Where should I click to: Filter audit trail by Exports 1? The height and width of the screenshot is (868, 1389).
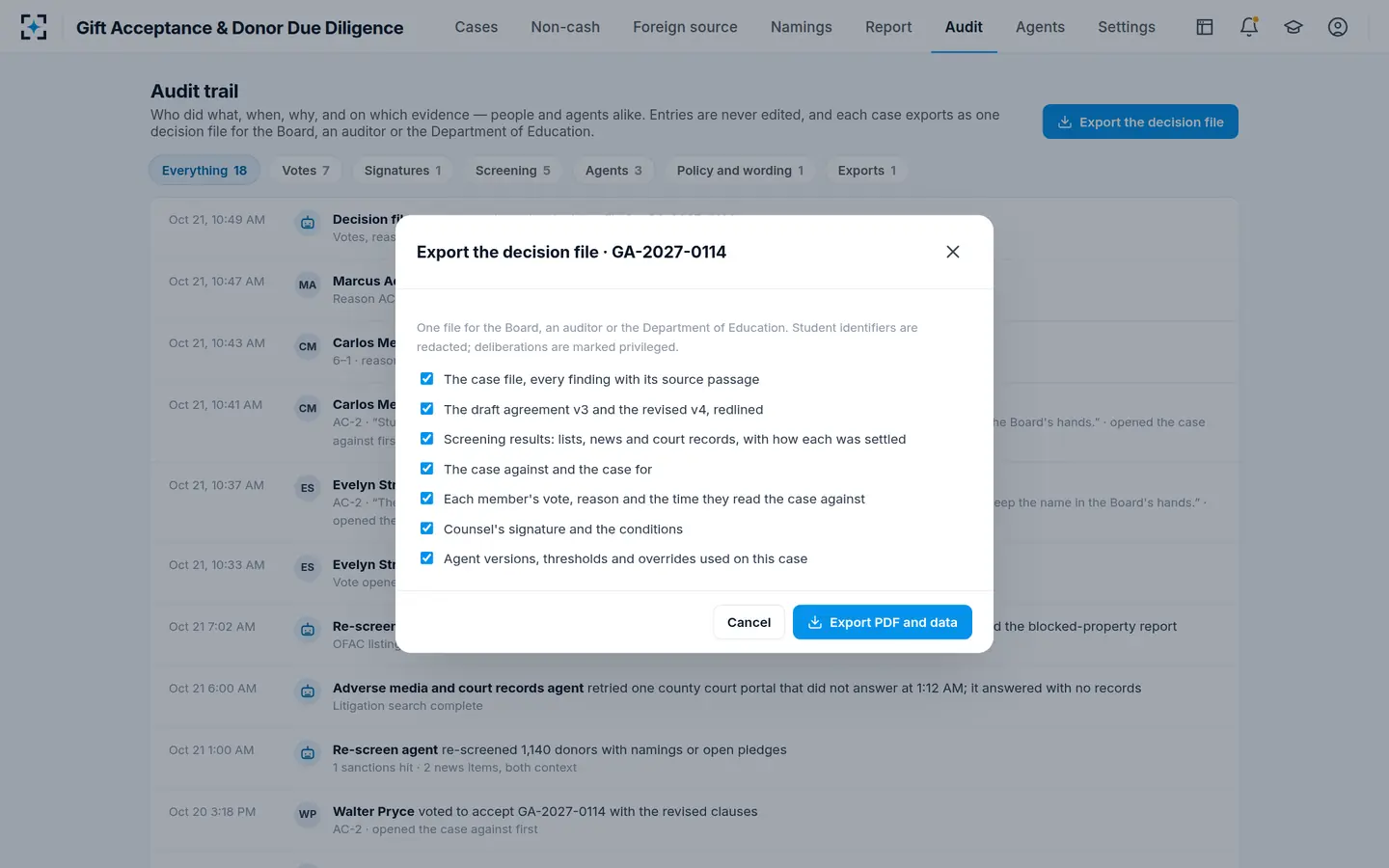pyautogui.click(x=867, y=171)
